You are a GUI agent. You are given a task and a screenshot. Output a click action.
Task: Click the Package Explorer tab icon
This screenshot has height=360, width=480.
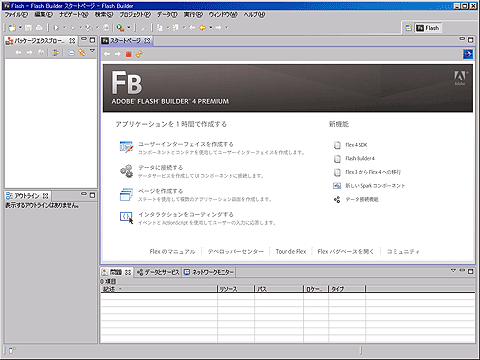pos(9,41)
